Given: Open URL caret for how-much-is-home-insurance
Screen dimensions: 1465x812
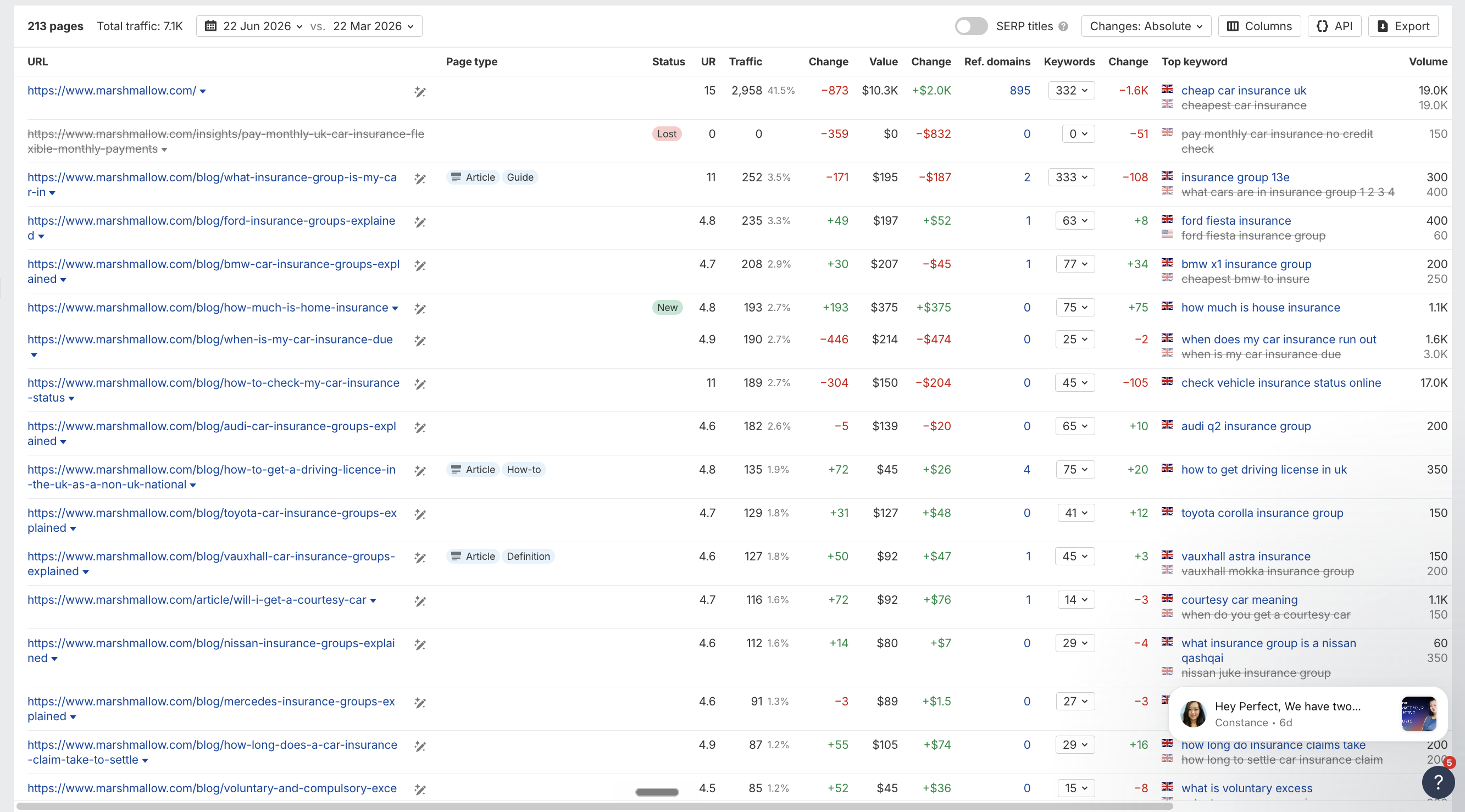Looking at the screenshot, I should click(395, 309).
